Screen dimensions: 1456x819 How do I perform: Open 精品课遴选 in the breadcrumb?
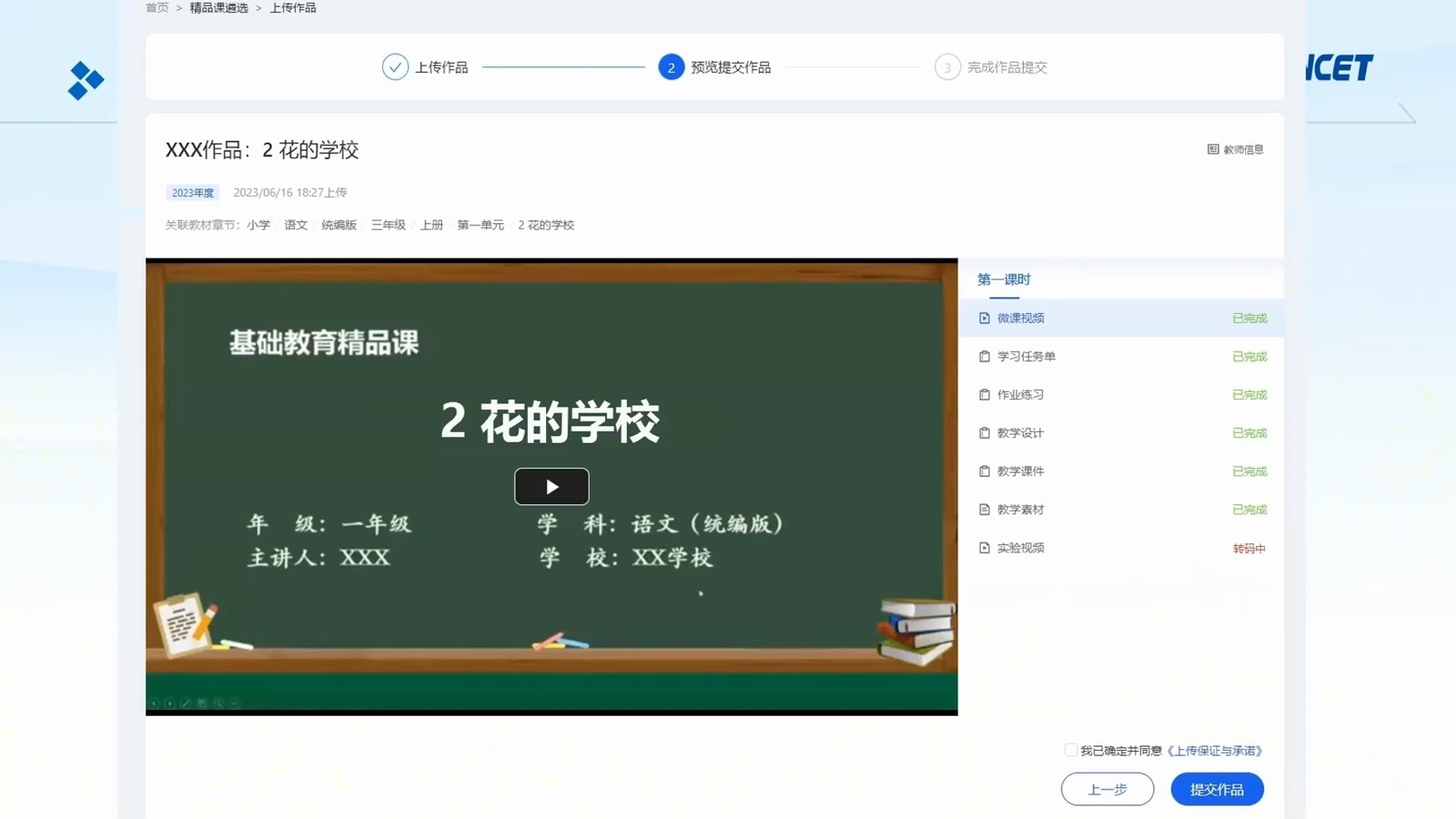click(x=218, y=7)
